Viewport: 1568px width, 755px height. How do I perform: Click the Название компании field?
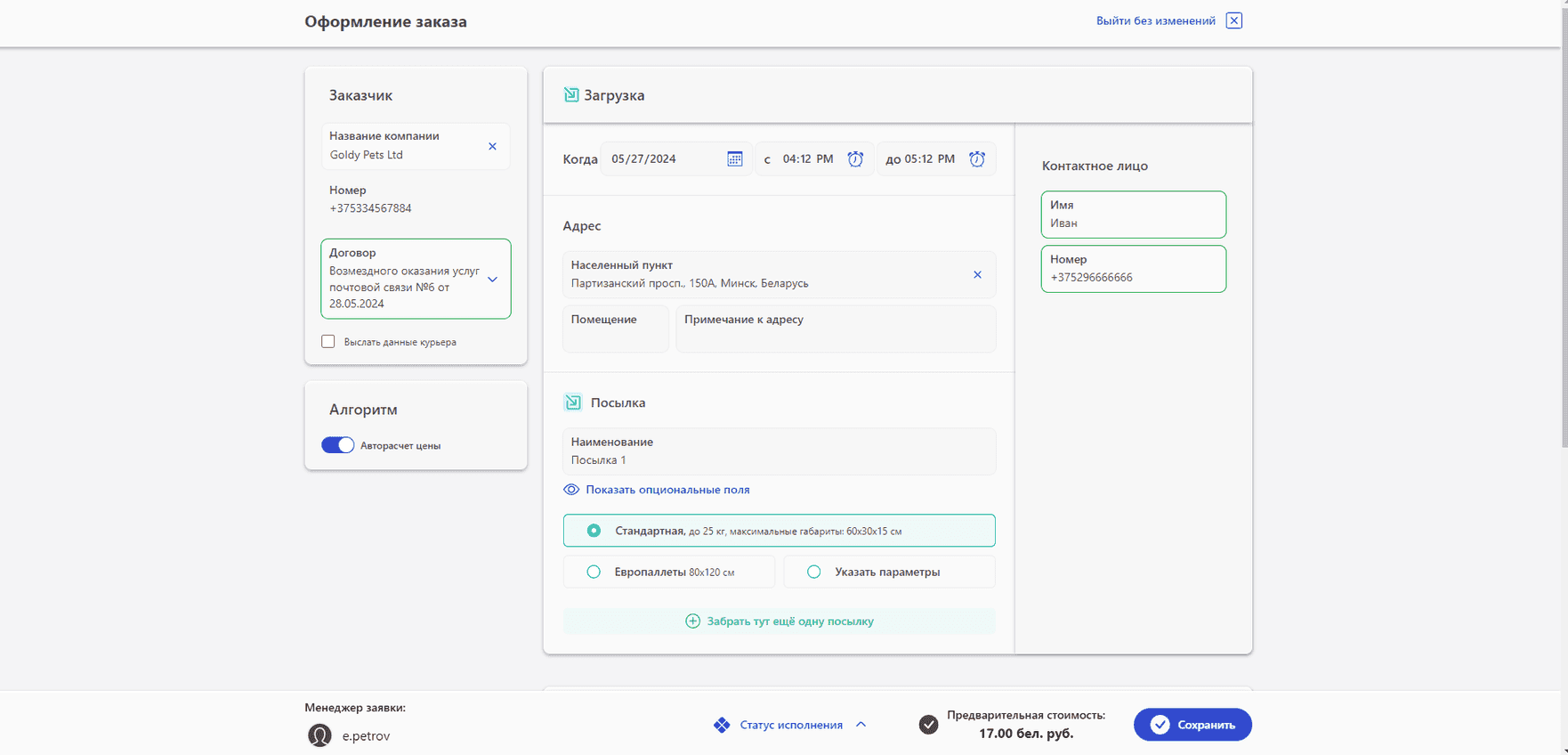click(x=416, y=146)
